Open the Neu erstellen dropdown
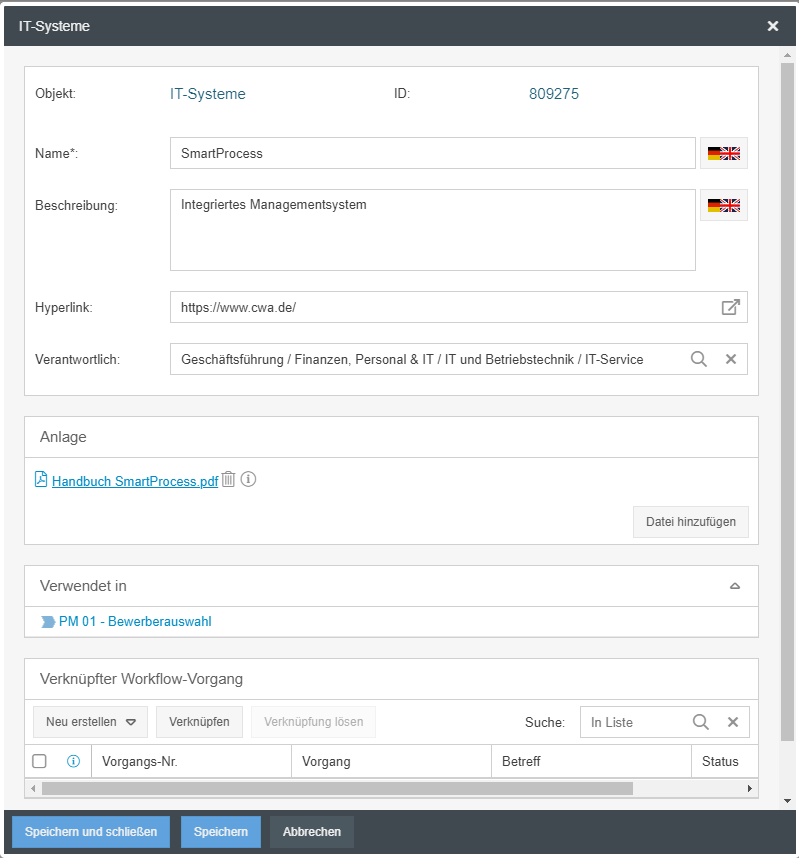 (90, 722)
